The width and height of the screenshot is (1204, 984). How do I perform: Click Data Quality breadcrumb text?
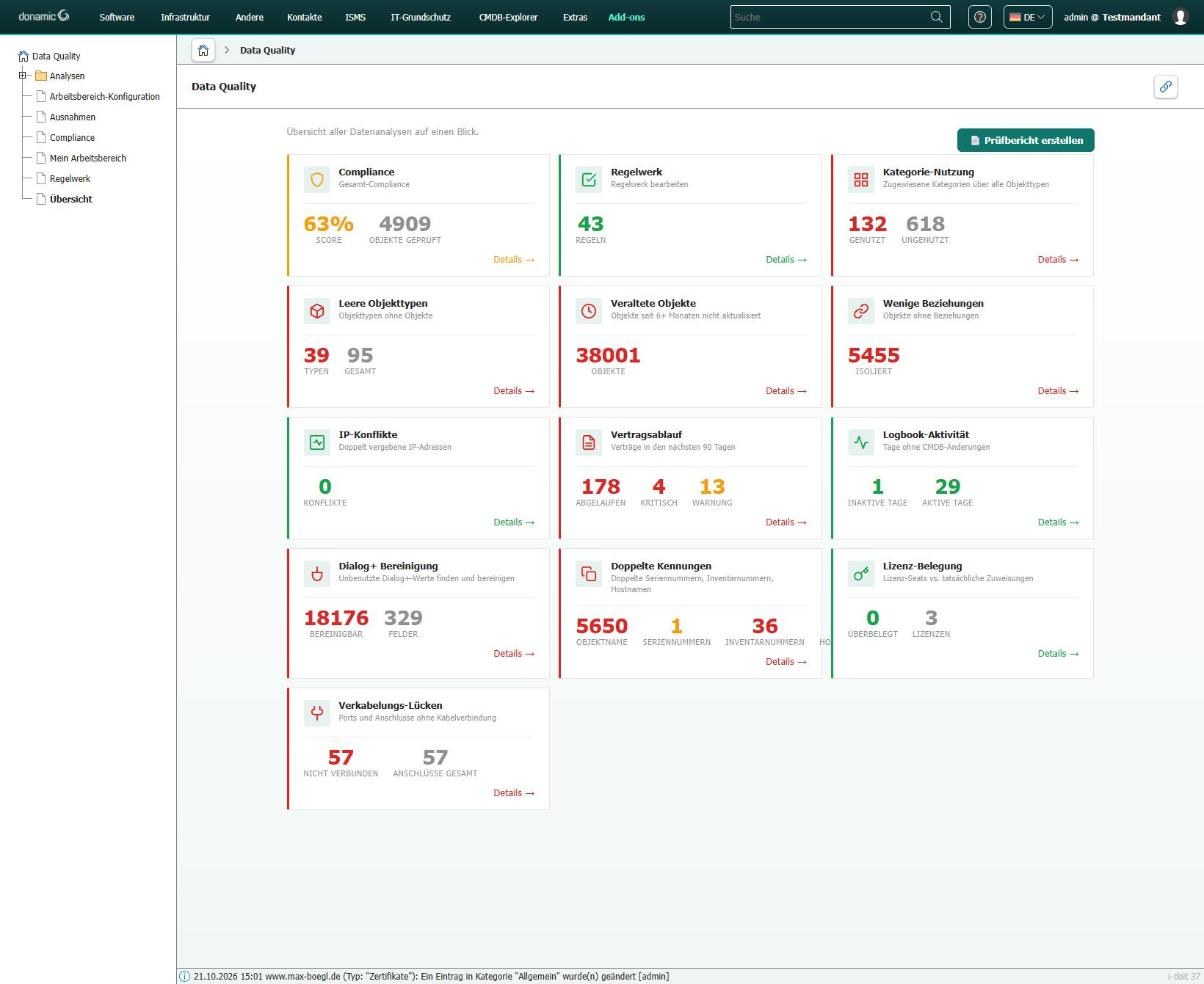tap(267, 50)
